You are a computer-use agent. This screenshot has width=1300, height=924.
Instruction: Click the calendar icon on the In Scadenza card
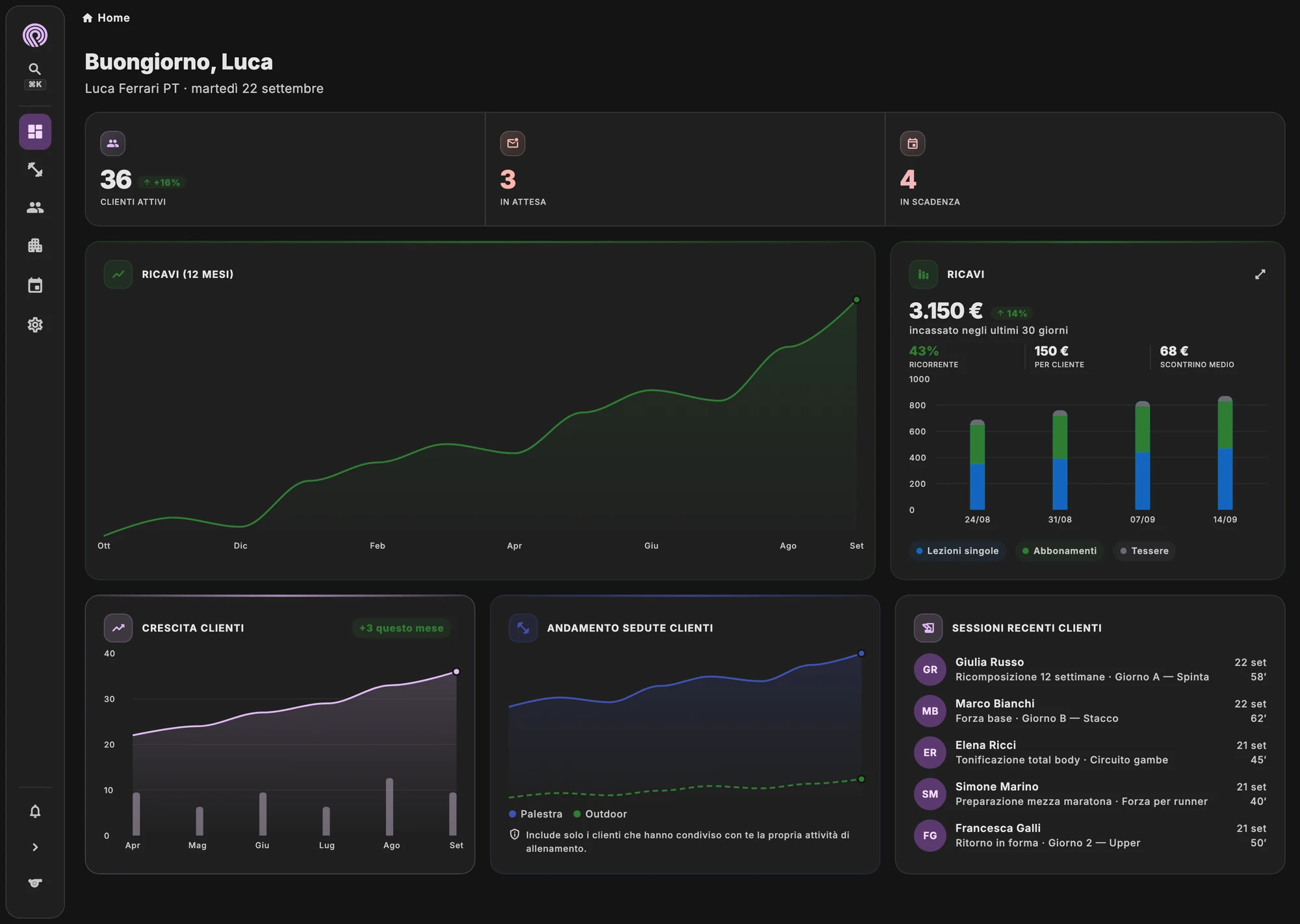pos(913,144)
